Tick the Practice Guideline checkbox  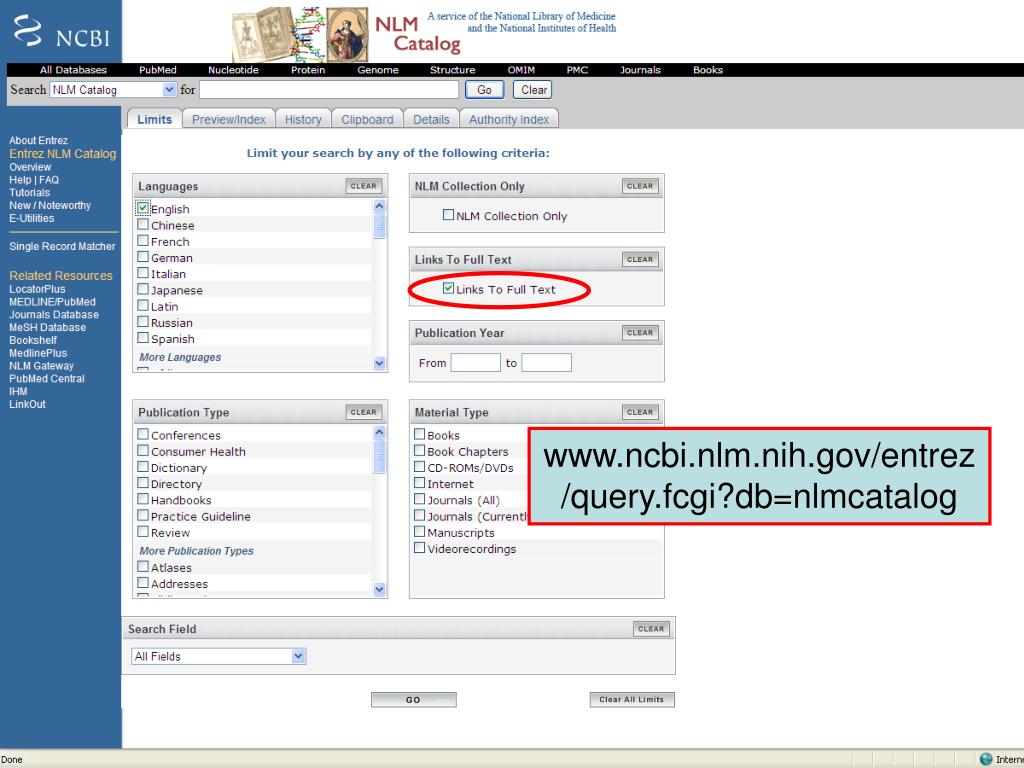point(143,515)
